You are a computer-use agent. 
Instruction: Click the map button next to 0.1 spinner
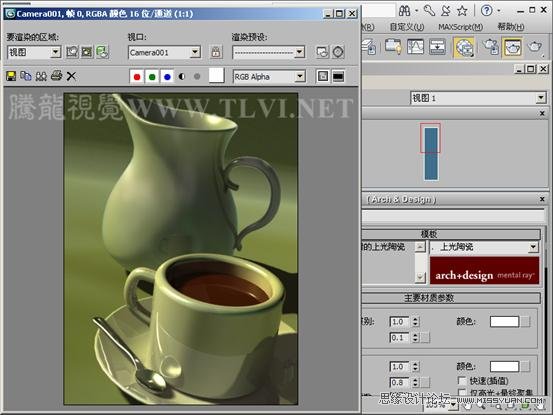425,338
